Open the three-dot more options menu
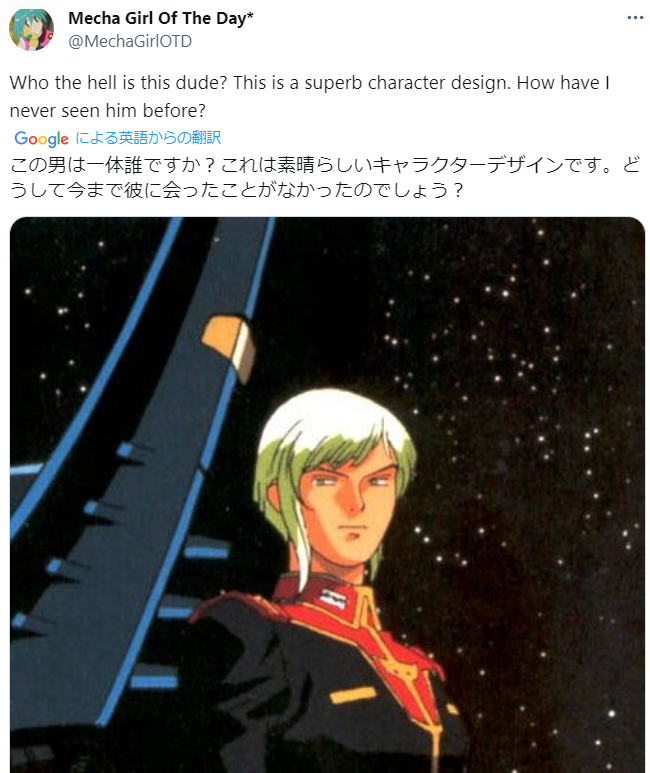This screenshot has width=650, height=773. tap(635, 18)
